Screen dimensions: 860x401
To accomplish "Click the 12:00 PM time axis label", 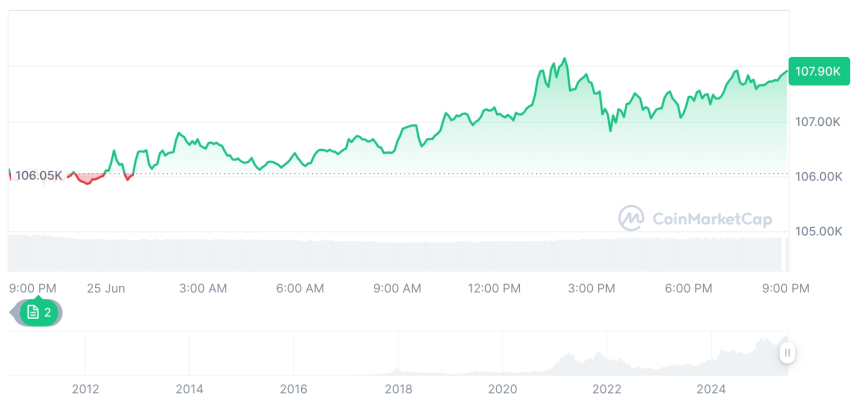I will (x=494, y=288).
